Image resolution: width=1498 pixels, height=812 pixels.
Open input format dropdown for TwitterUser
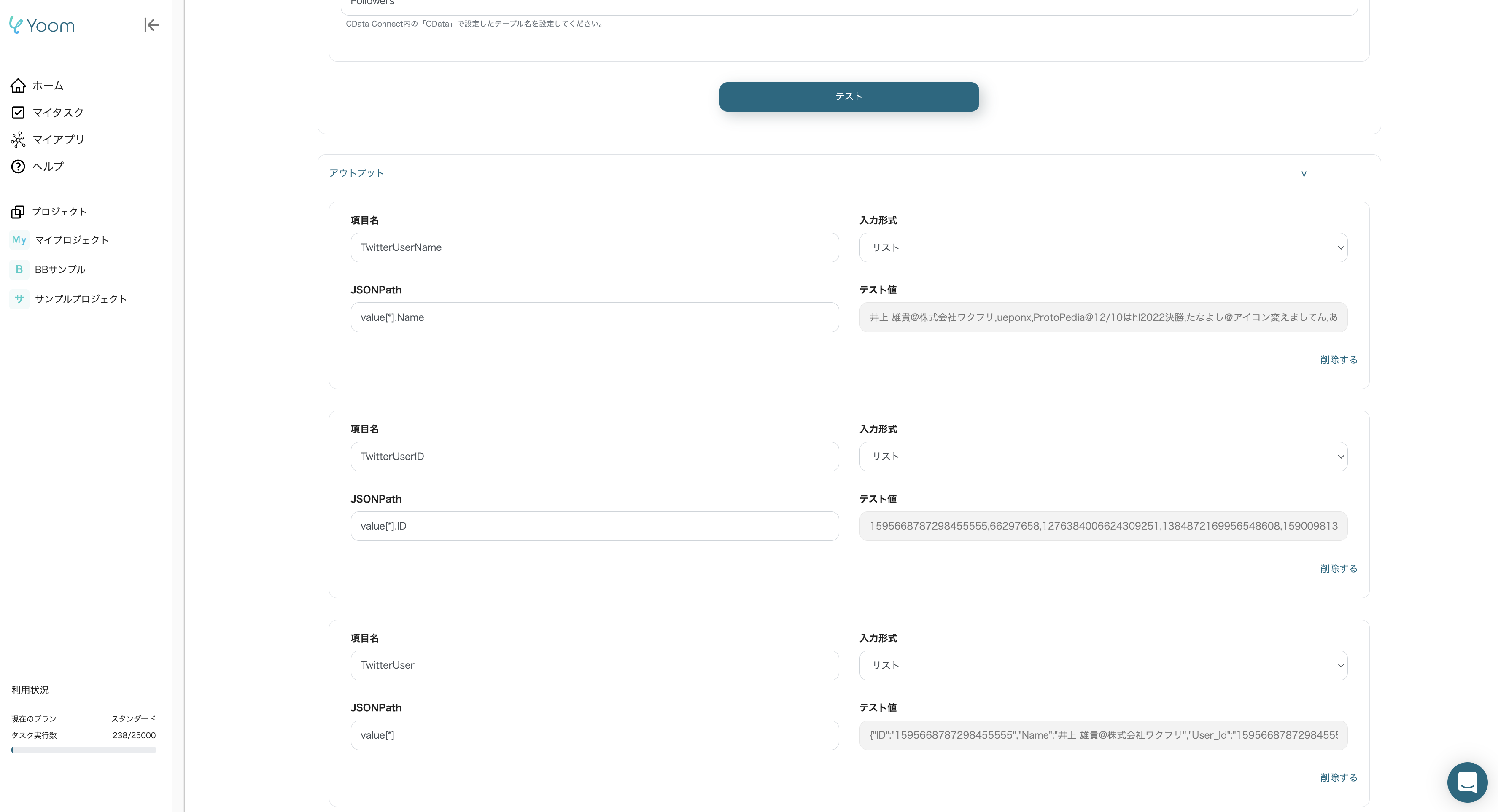(x=1102, y=665)
